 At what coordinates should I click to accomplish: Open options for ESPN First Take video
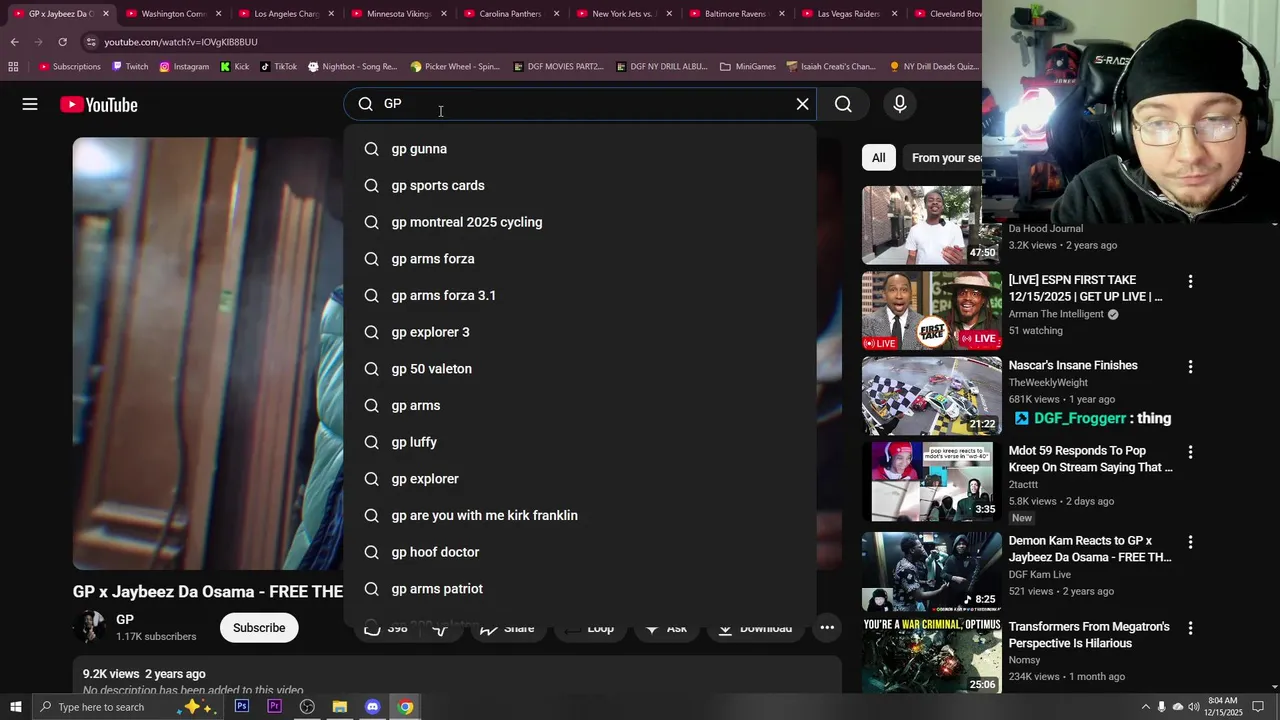click(1190, 282)
